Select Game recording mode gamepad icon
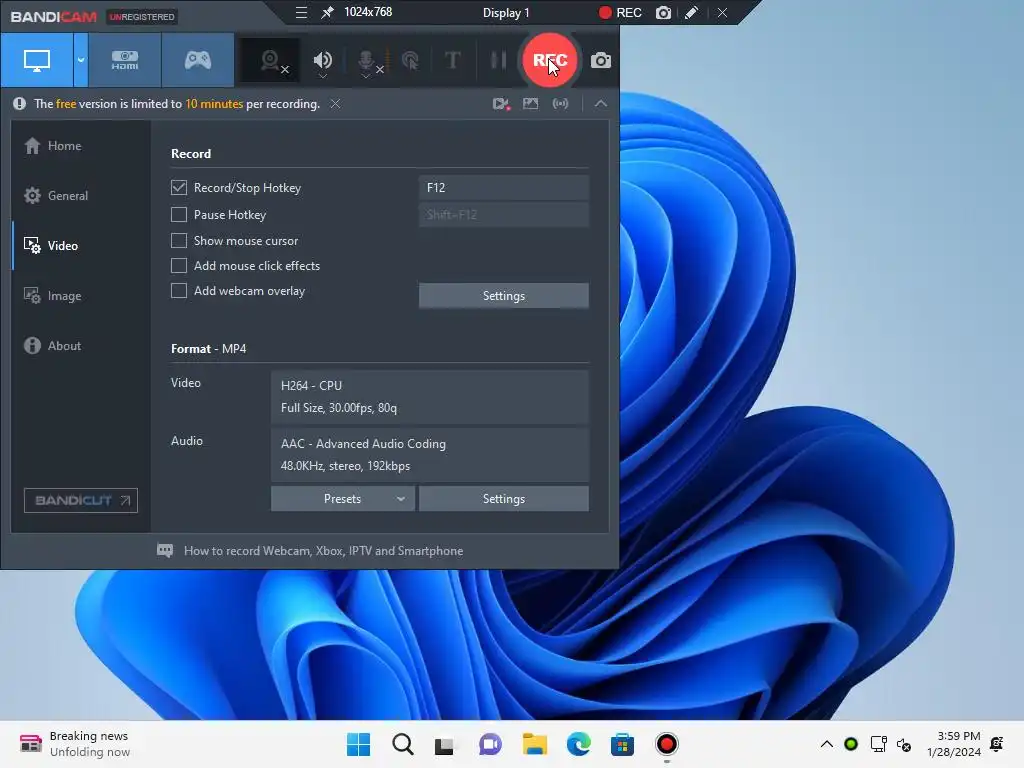 (x=198, y=60)
